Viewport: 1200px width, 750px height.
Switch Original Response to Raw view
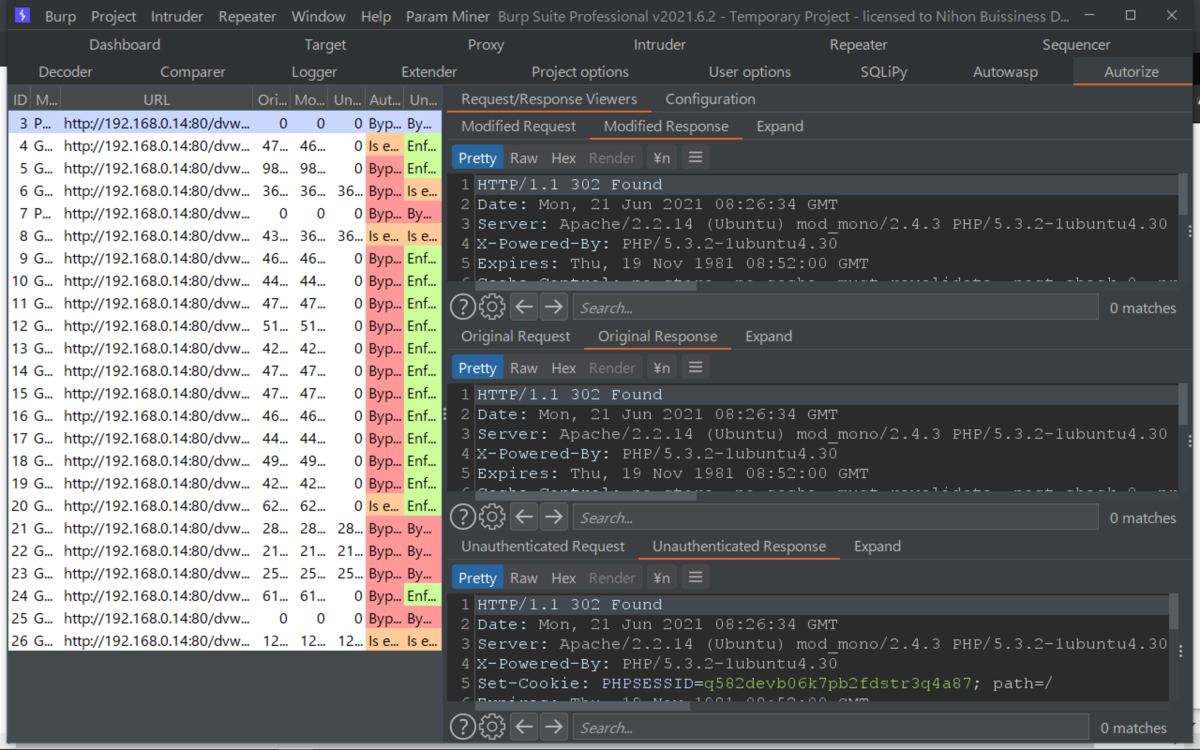click(524, 368)
